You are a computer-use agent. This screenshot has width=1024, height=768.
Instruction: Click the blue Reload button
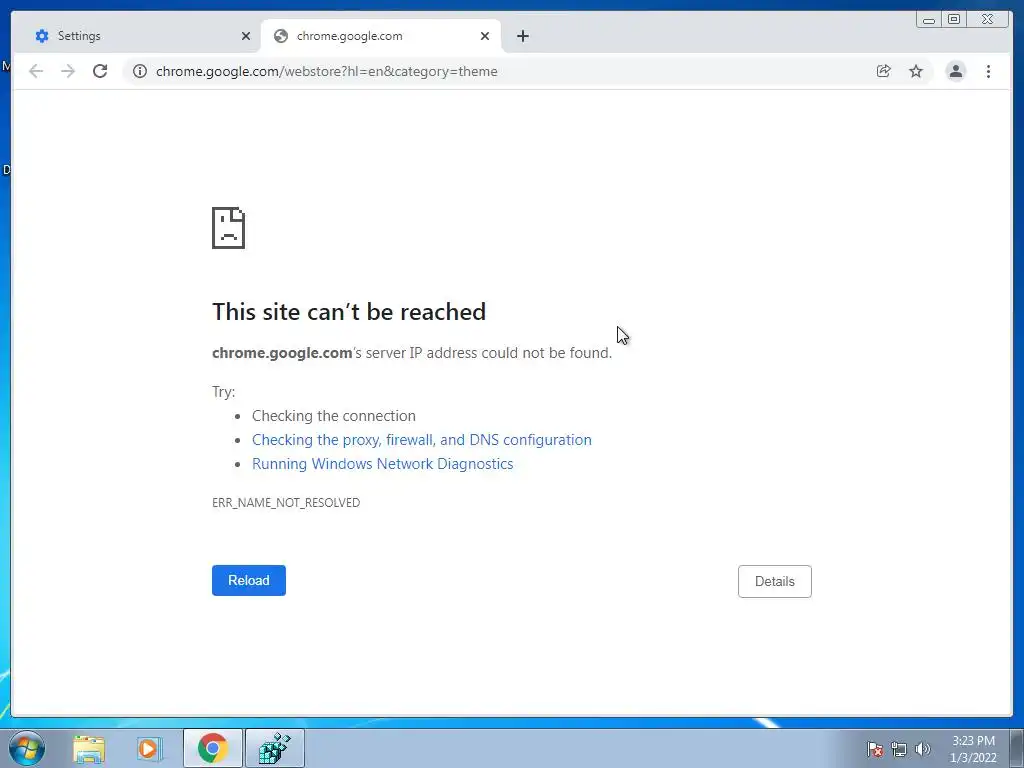(249, 580)
